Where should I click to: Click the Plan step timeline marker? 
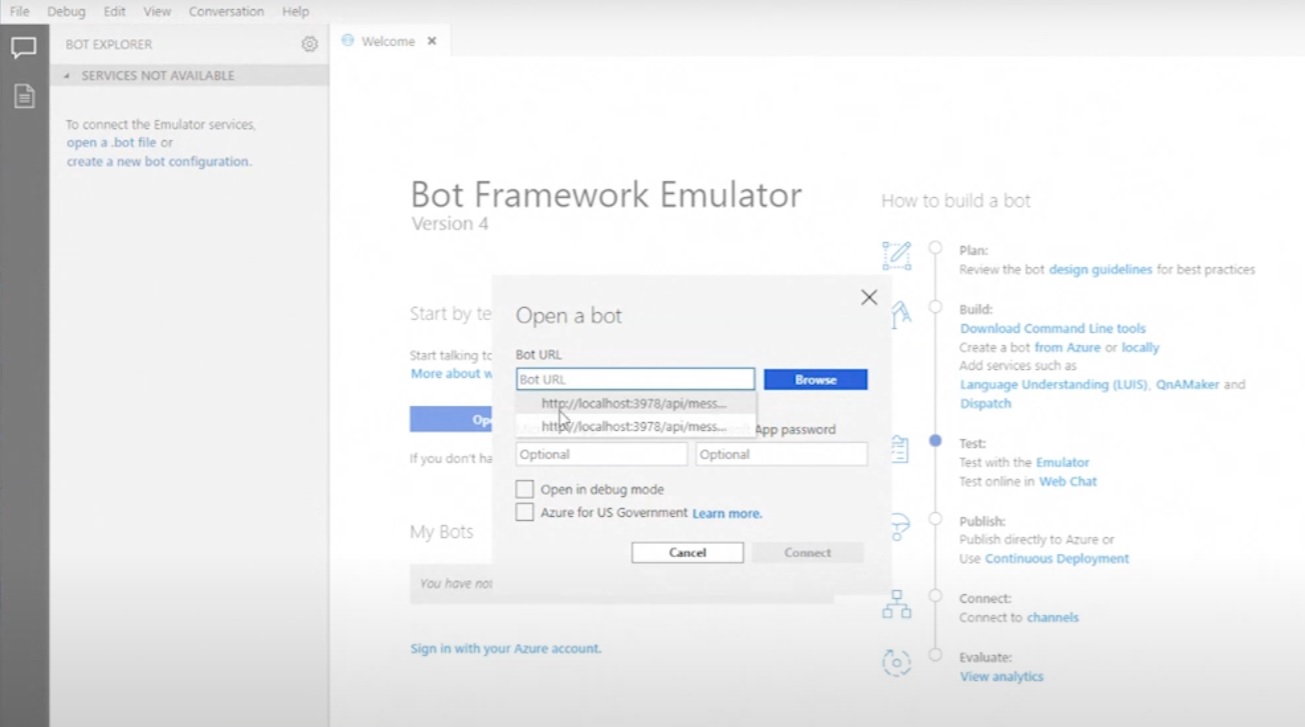(935, 248)
